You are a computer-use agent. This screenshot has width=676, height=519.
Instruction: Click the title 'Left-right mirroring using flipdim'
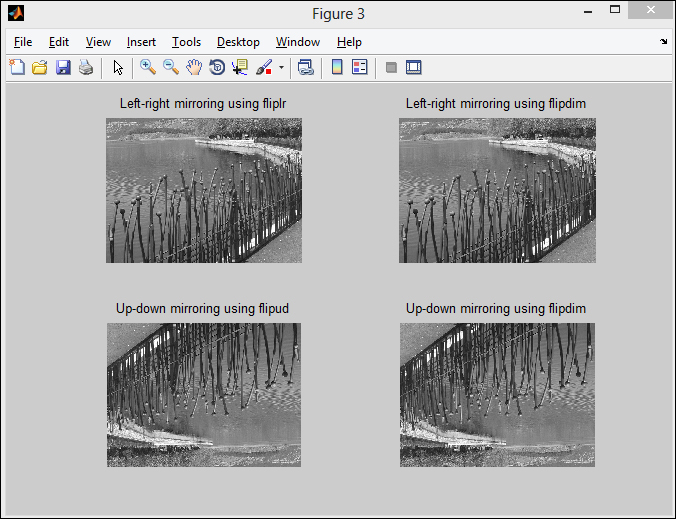(496, 104)
